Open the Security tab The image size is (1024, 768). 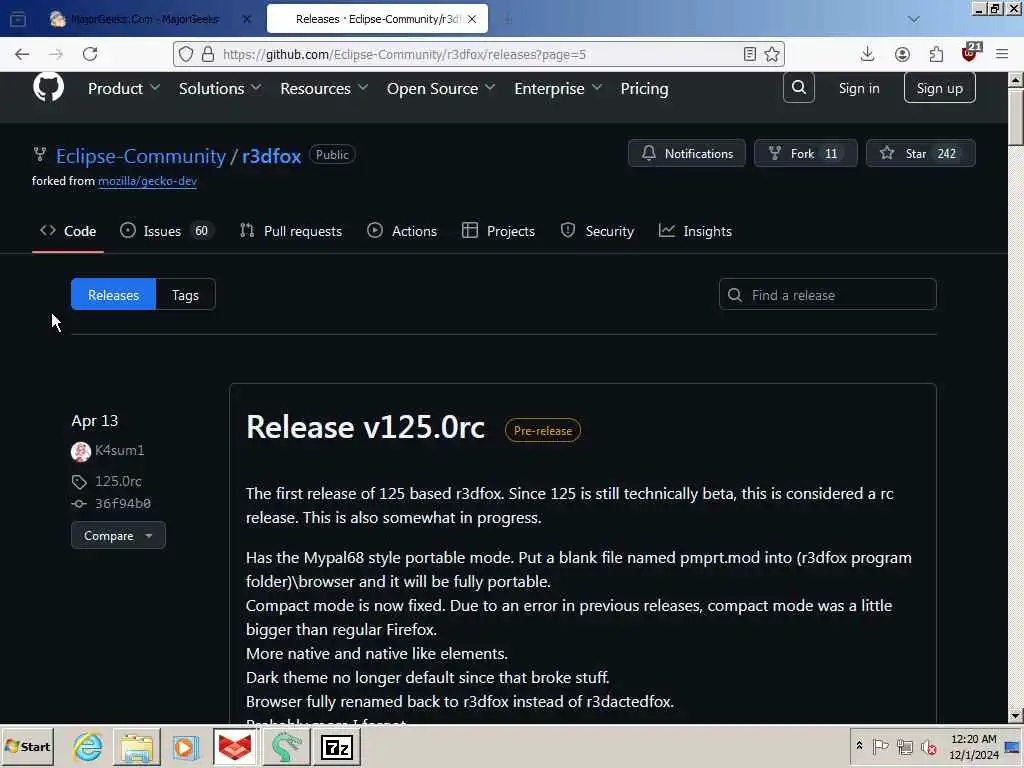pos(597,231)
